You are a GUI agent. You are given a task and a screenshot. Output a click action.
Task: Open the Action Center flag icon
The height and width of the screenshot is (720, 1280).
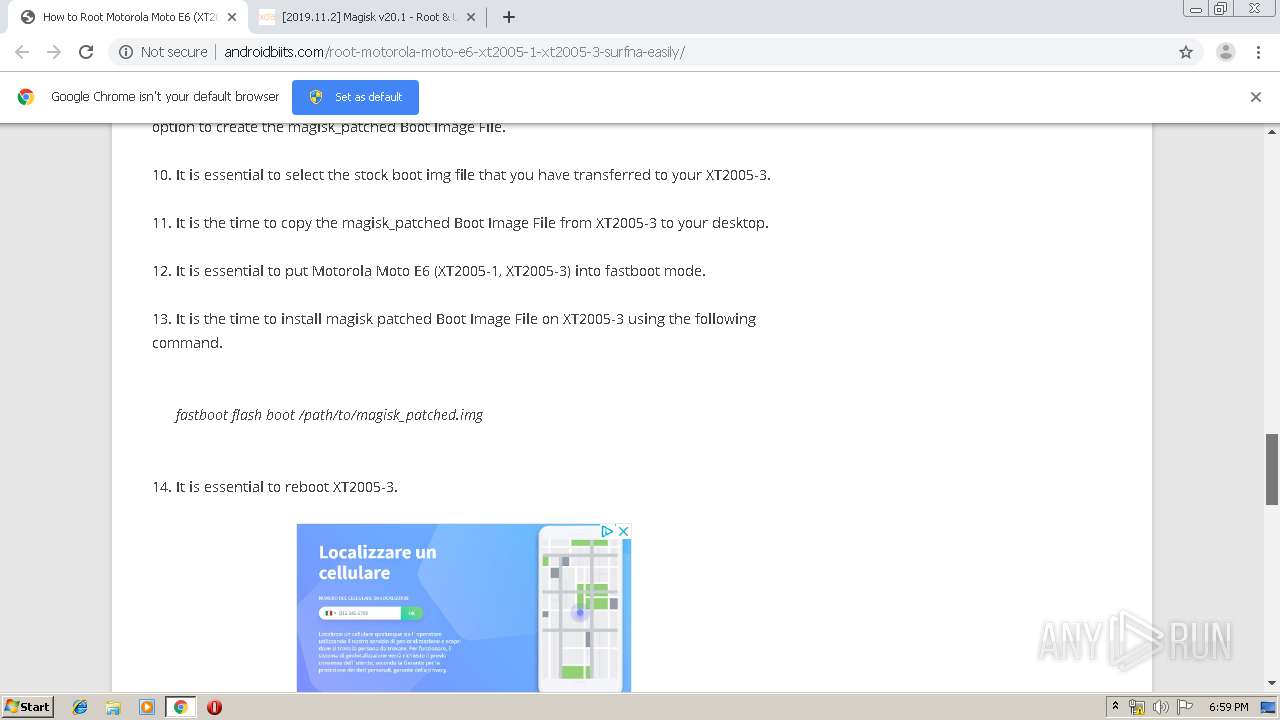point(1183,707)
